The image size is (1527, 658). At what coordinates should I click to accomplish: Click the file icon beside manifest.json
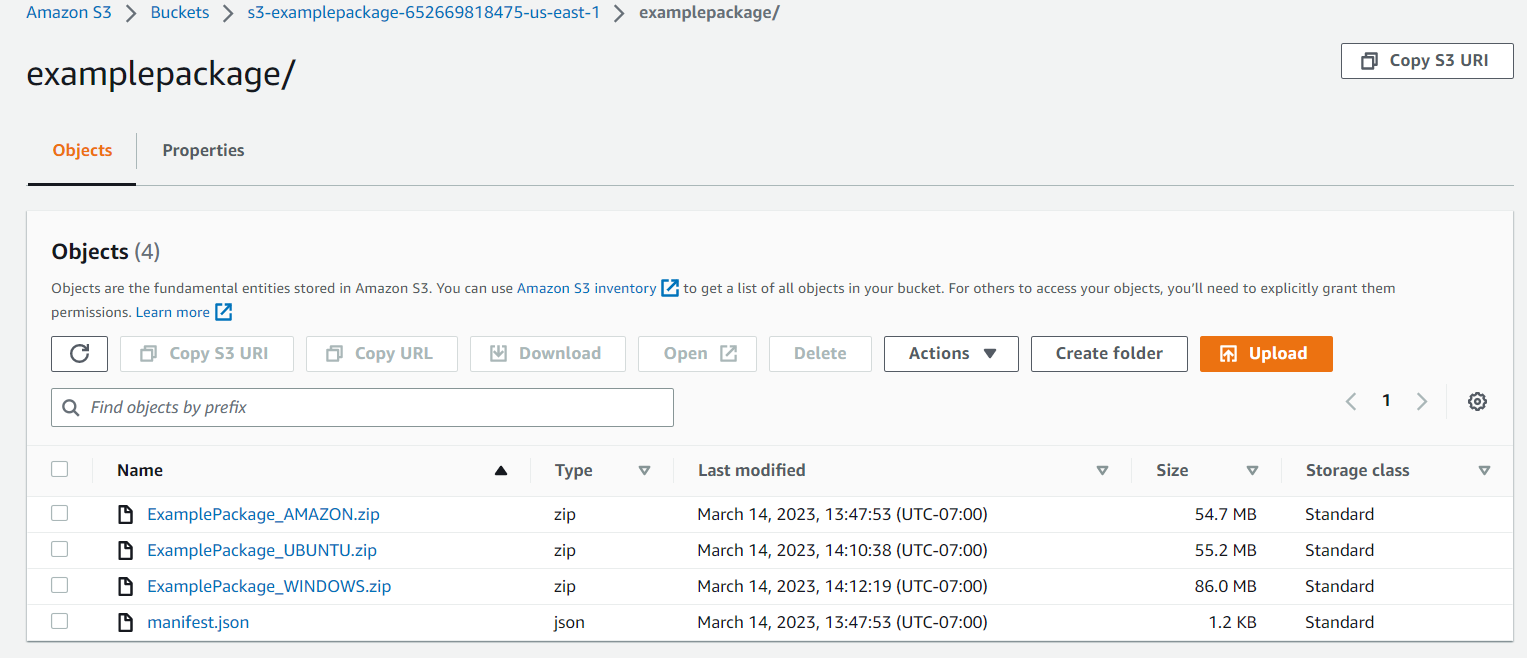pyautogui.click(x=125, y=621)
